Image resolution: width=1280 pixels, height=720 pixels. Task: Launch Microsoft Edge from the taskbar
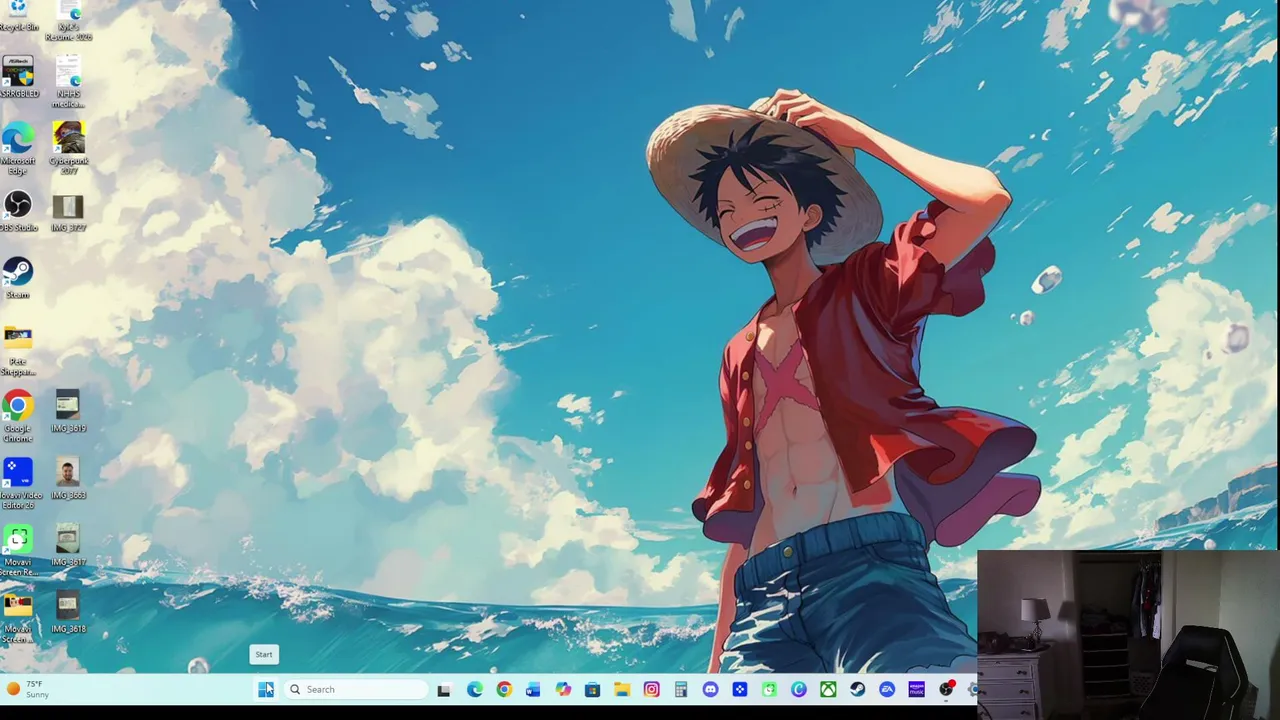pos(474,689)
